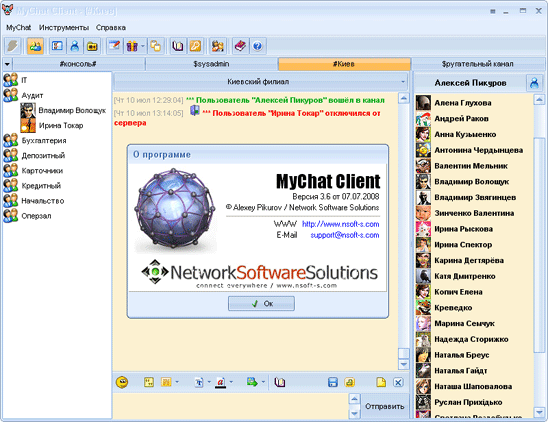Open the open-book icon in the main toolbar
548x422 pixels.
pyautogui.click(x=178, y=46)
